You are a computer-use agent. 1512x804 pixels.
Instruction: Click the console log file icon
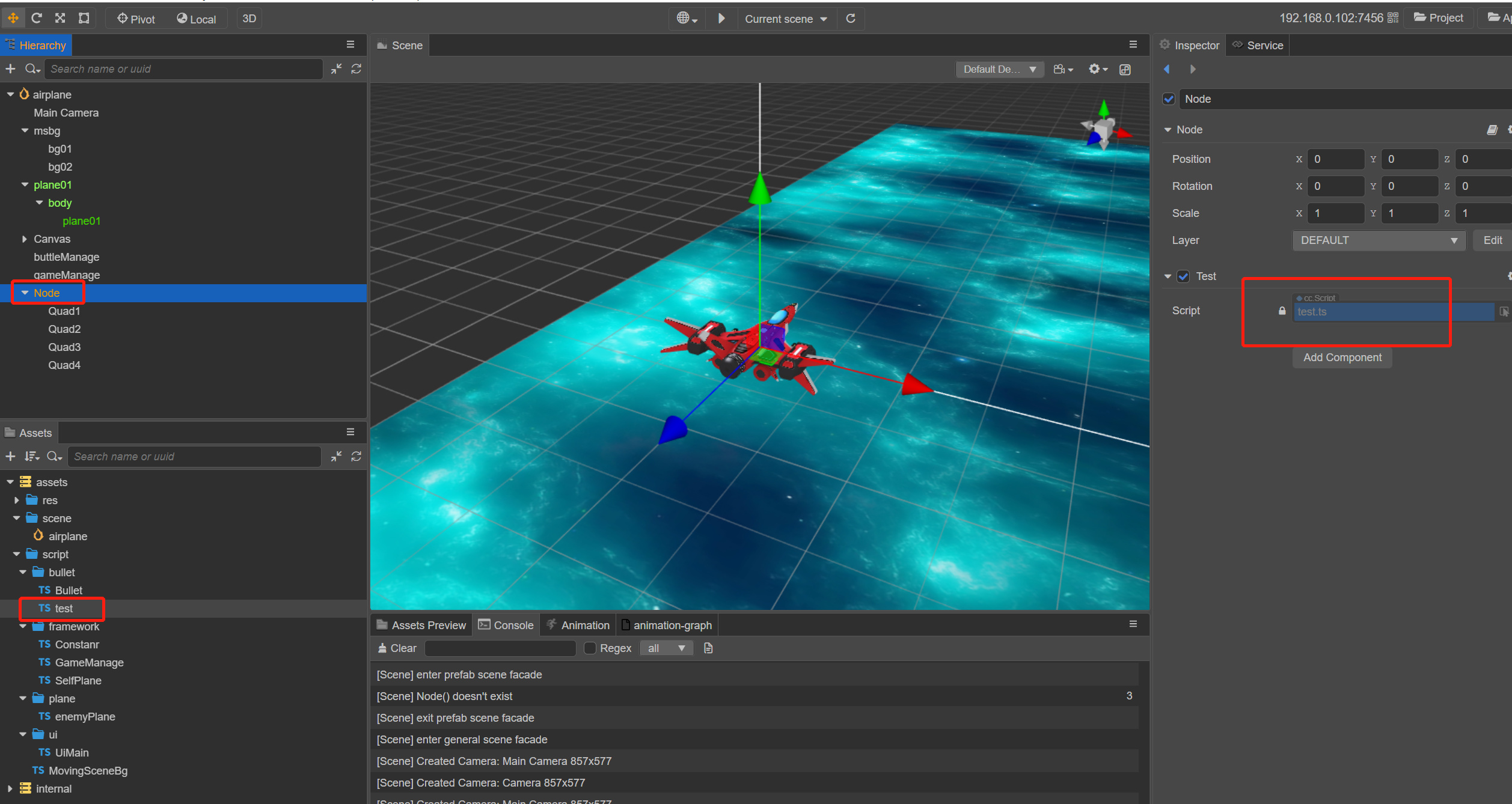(x=708, y=648)
